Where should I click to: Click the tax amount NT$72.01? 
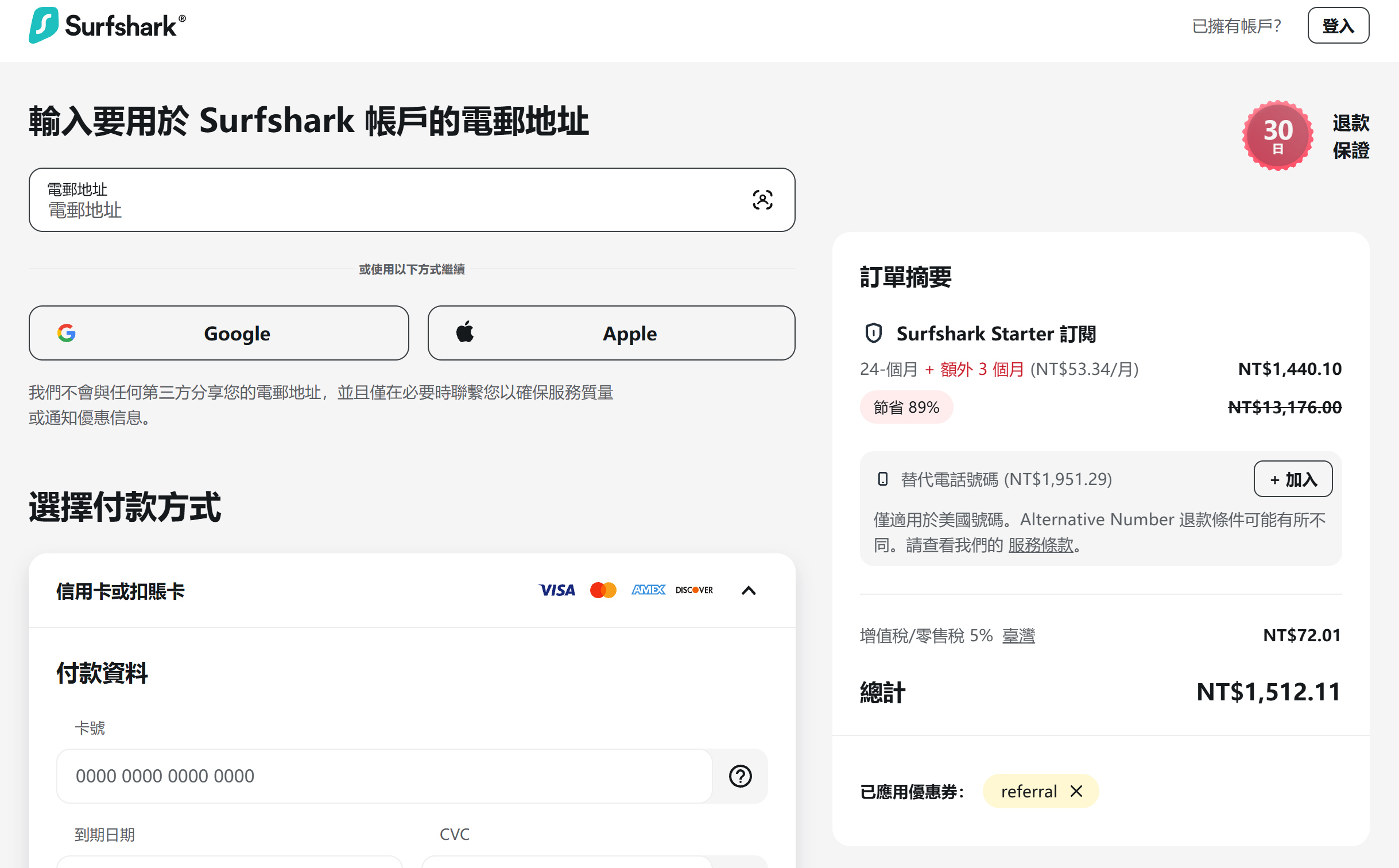(1302, 635)
